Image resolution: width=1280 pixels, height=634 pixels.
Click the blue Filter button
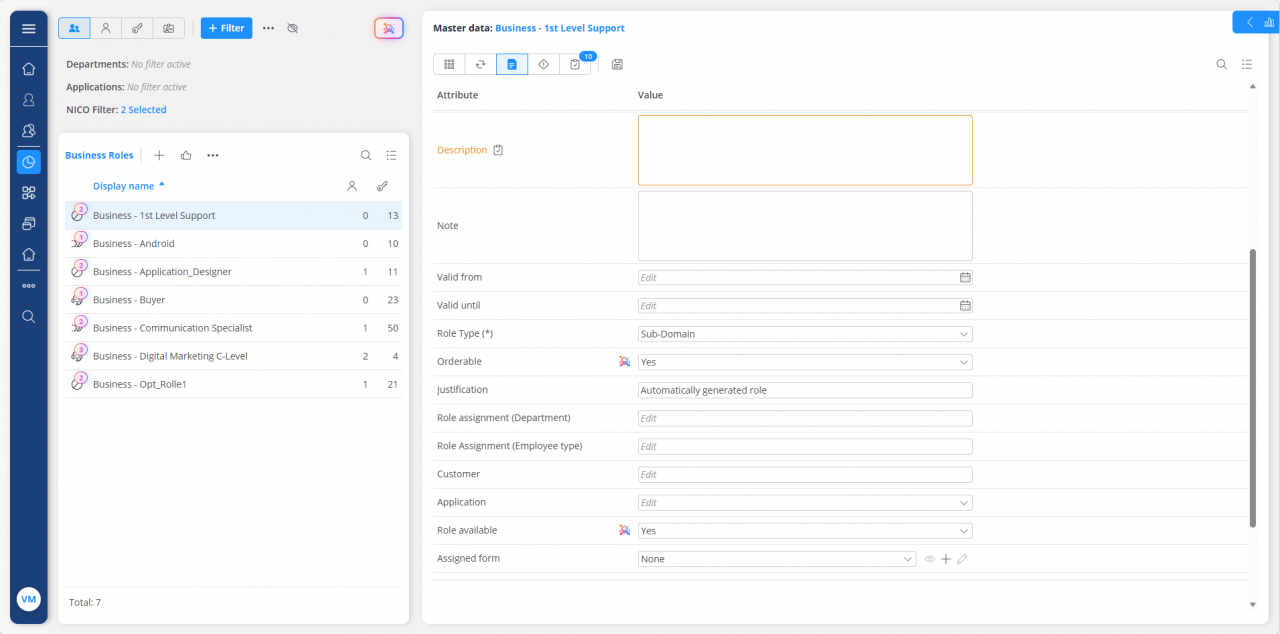coord(226,28)
